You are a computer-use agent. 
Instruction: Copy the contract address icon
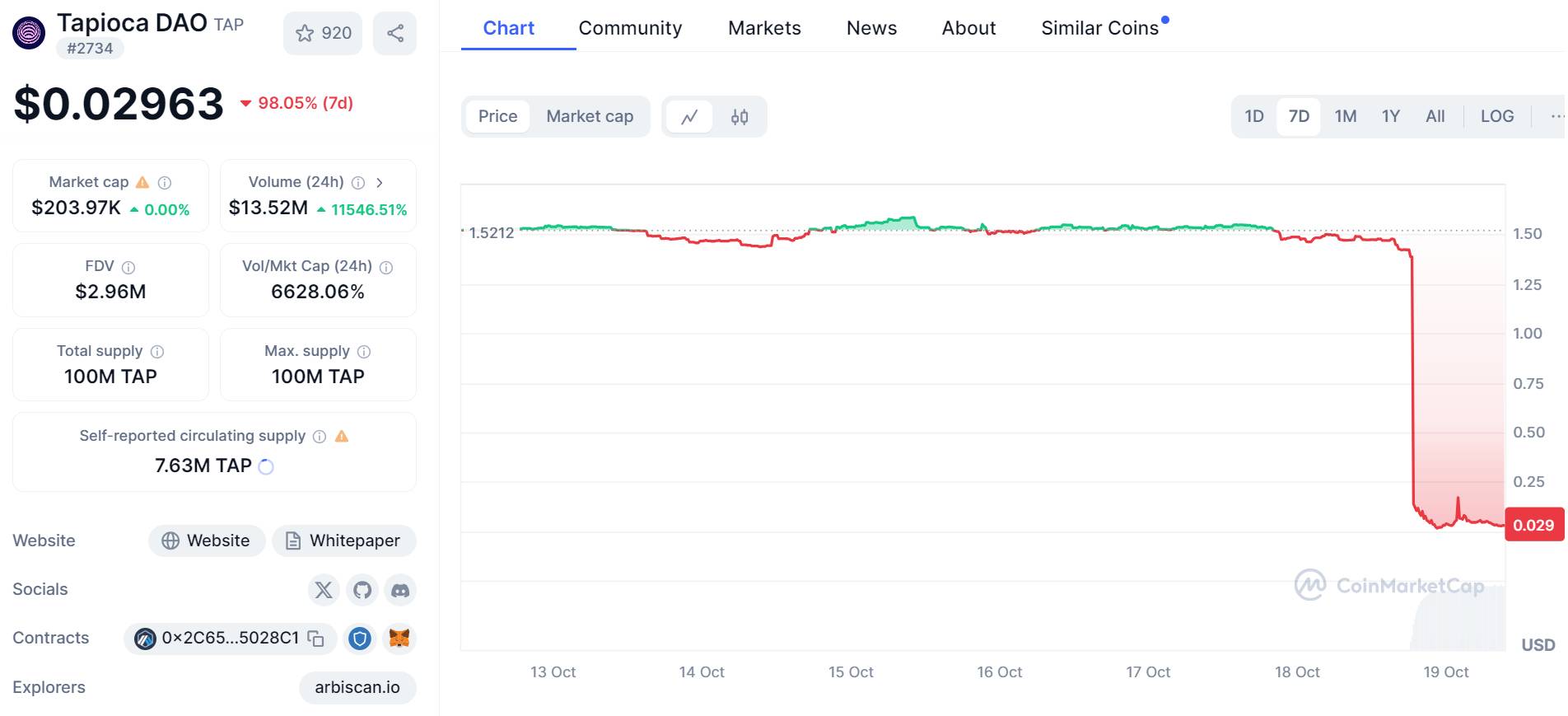click(316, 639)
